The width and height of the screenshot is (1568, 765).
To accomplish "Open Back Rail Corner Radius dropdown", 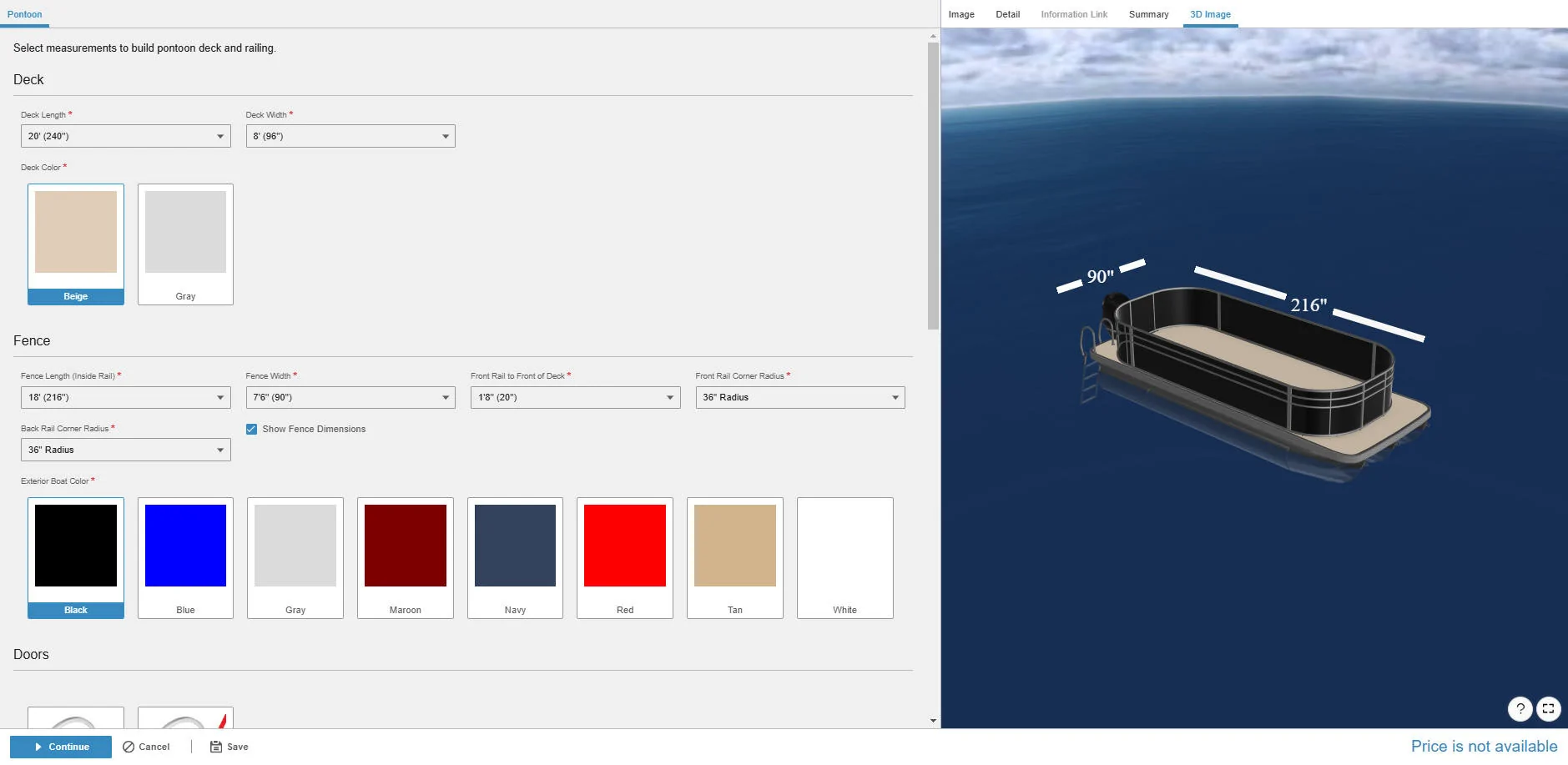I will pyautogui.click(x=126, y=450).
